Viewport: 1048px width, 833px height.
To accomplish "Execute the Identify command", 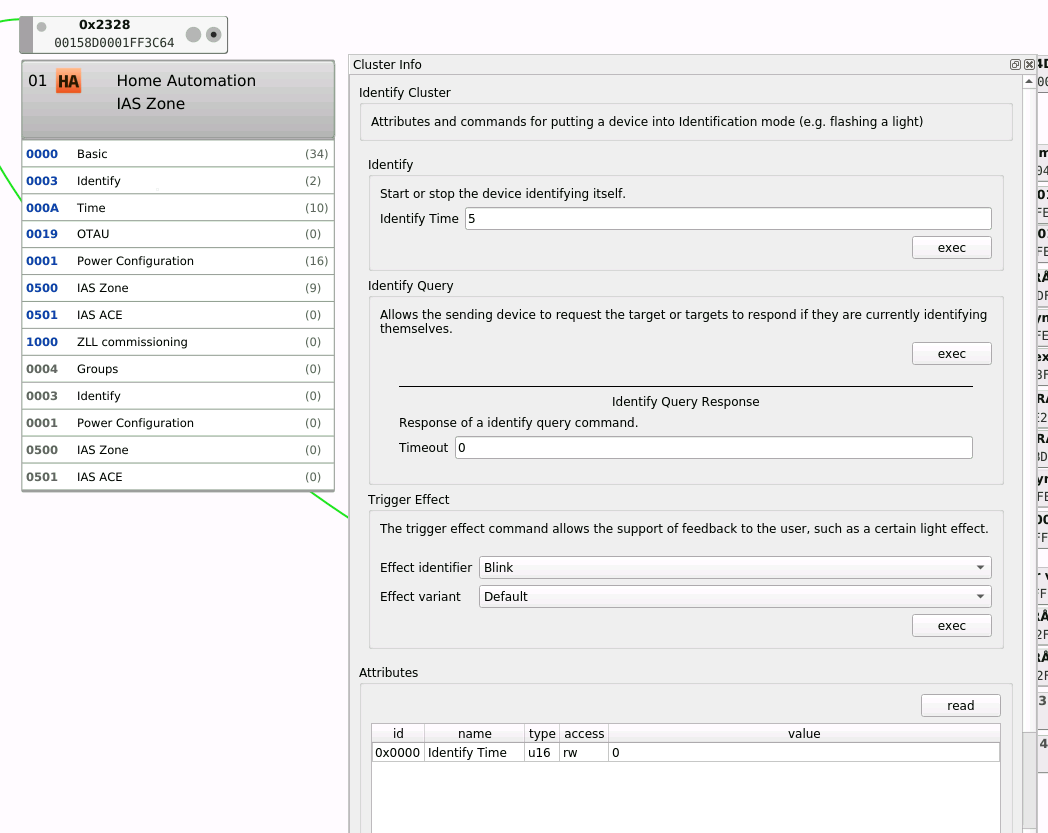I will pyautogui.click(x=952, y=247).
